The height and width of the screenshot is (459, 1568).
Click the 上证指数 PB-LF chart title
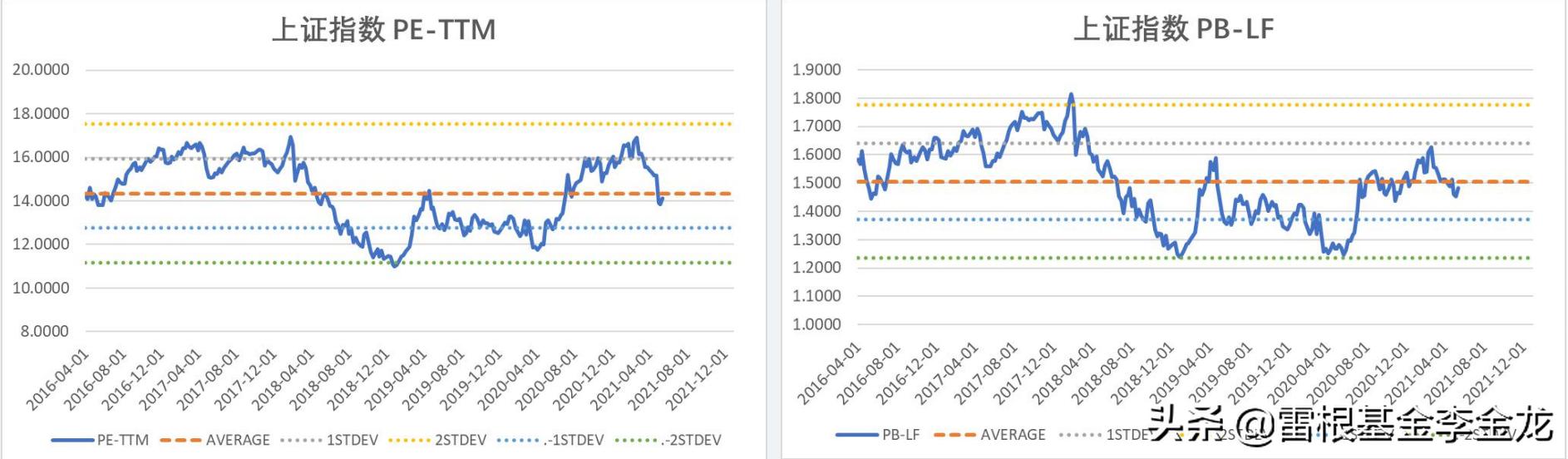1173,30
